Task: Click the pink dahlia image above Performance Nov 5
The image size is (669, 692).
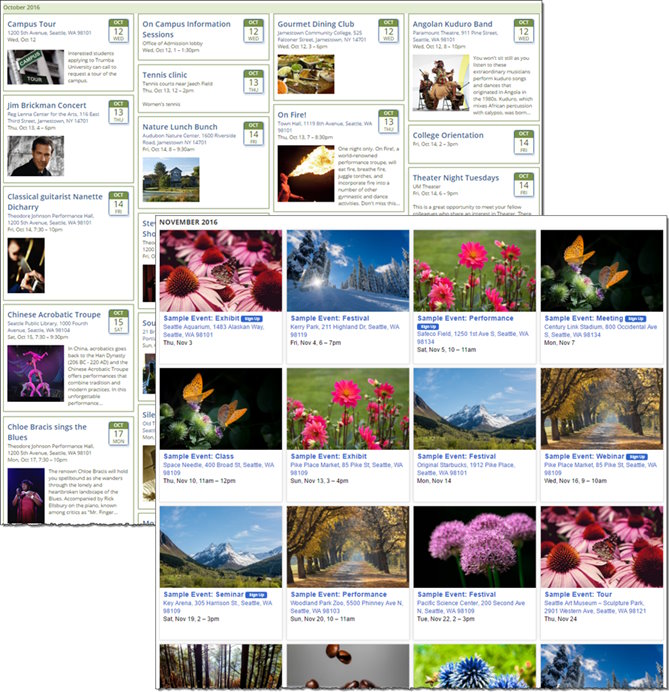Action: point(474,271)
